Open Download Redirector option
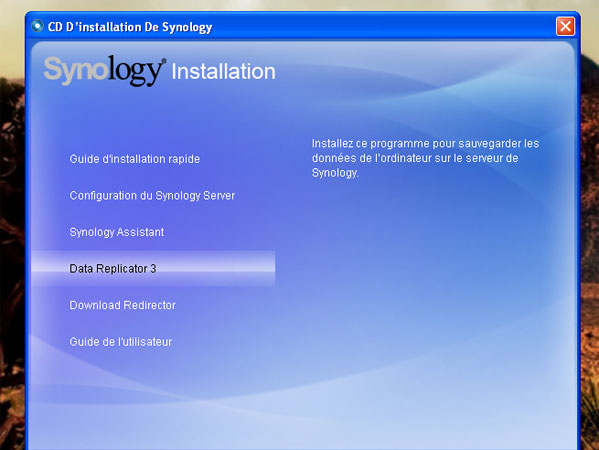 122,305
